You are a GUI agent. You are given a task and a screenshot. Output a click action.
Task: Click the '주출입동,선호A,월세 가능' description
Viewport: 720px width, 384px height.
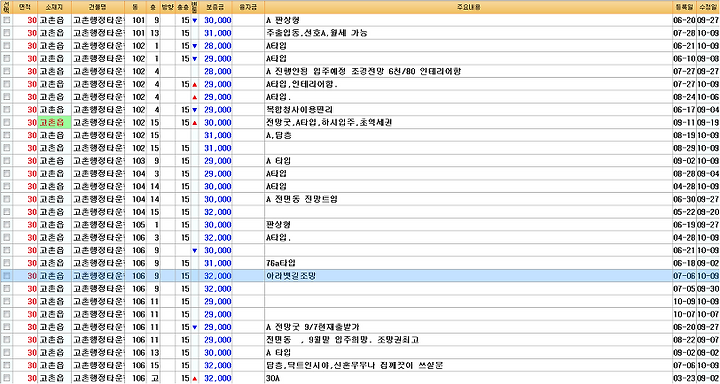pyautogui.click(x=316, y=34)
